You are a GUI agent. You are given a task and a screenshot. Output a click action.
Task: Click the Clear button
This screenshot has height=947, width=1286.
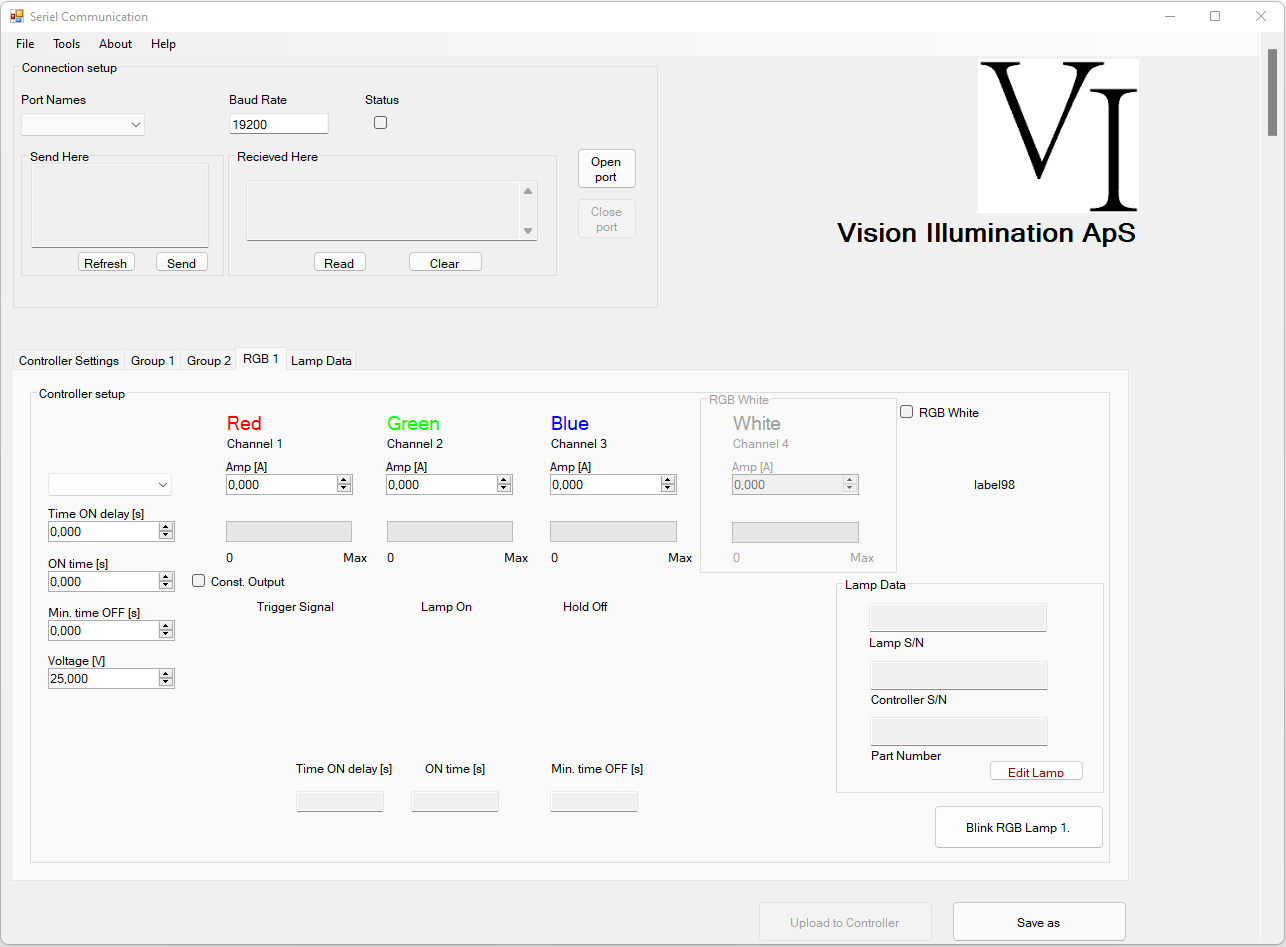click(445, 263)
